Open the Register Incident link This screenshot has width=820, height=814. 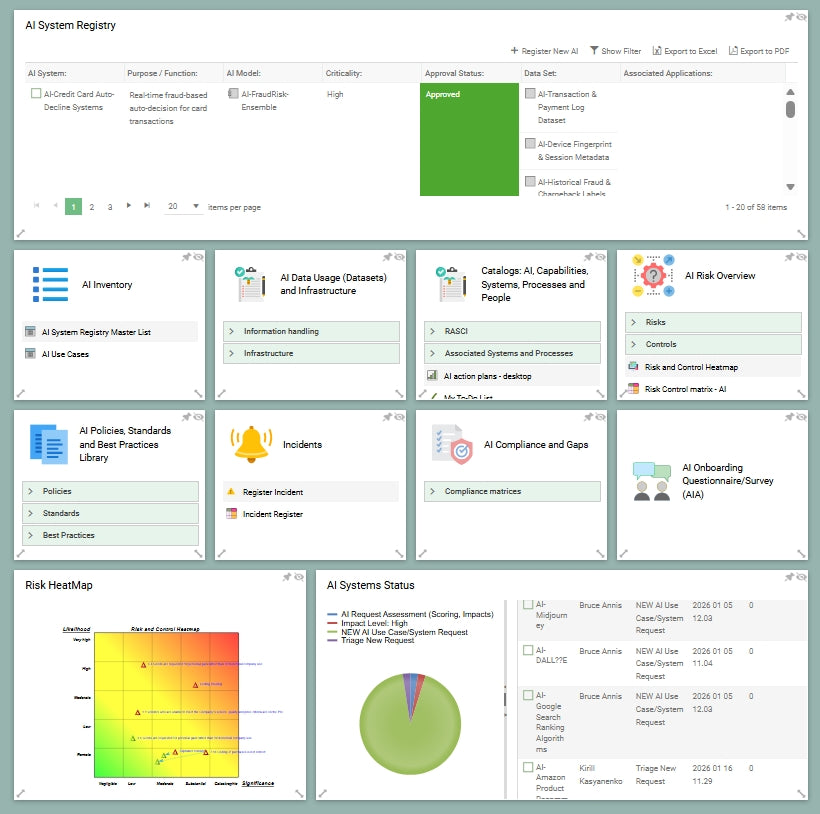click(273, 492)
